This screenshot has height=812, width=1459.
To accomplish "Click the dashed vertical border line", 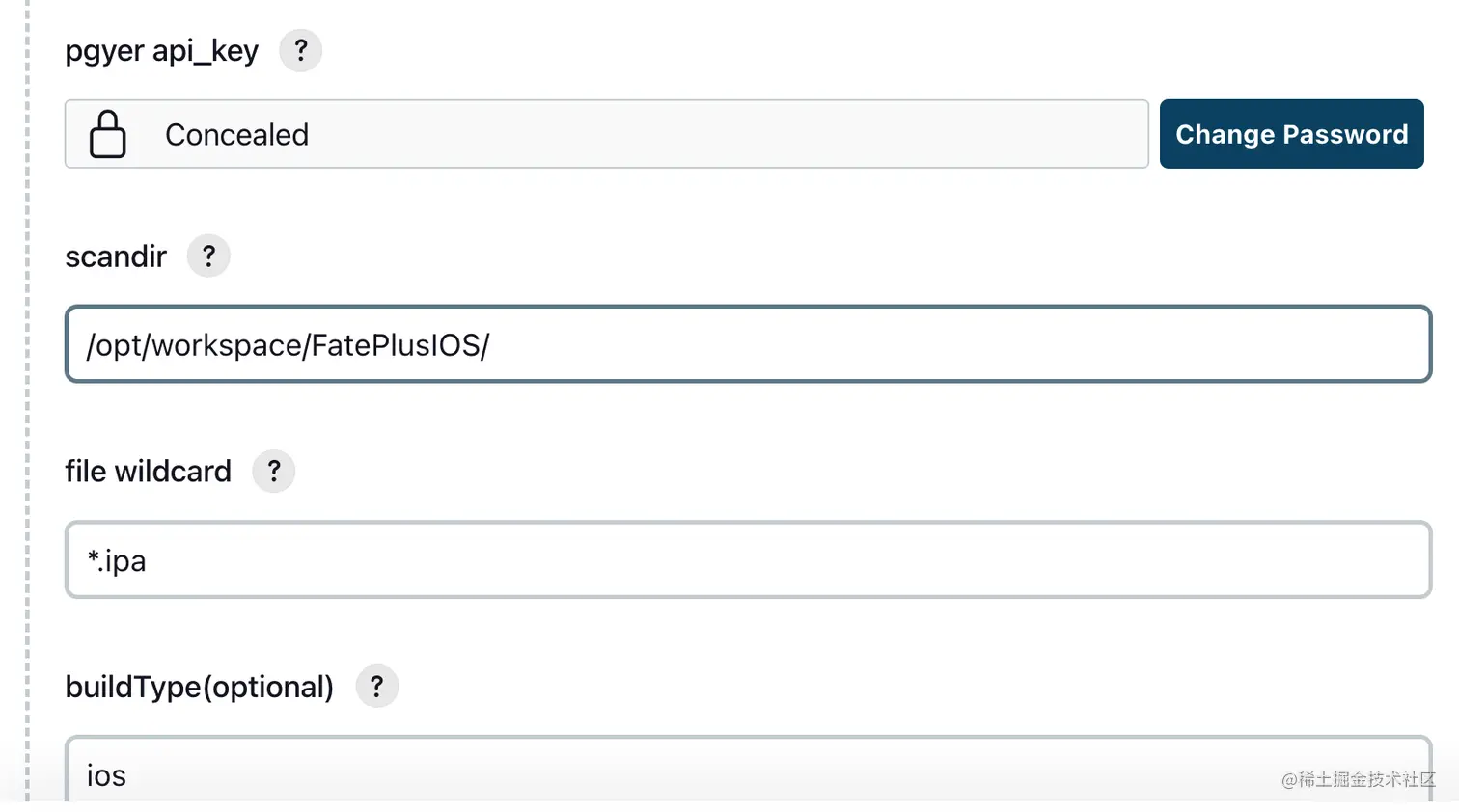I will click(x=27, y=405).
